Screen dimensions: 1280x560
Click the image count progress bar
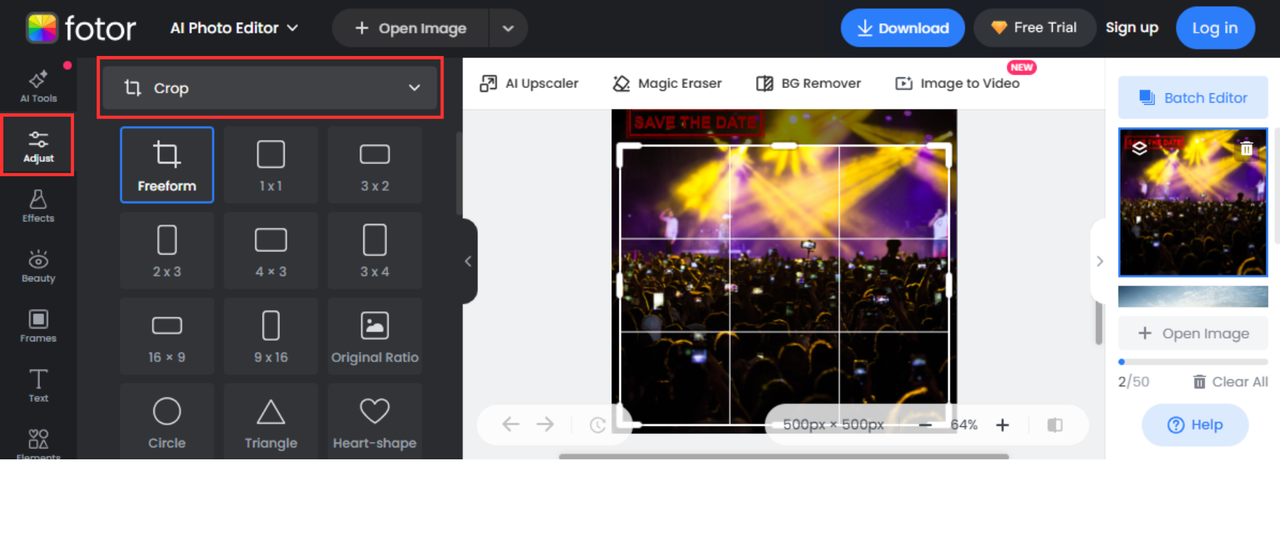tap(1193, 362)
